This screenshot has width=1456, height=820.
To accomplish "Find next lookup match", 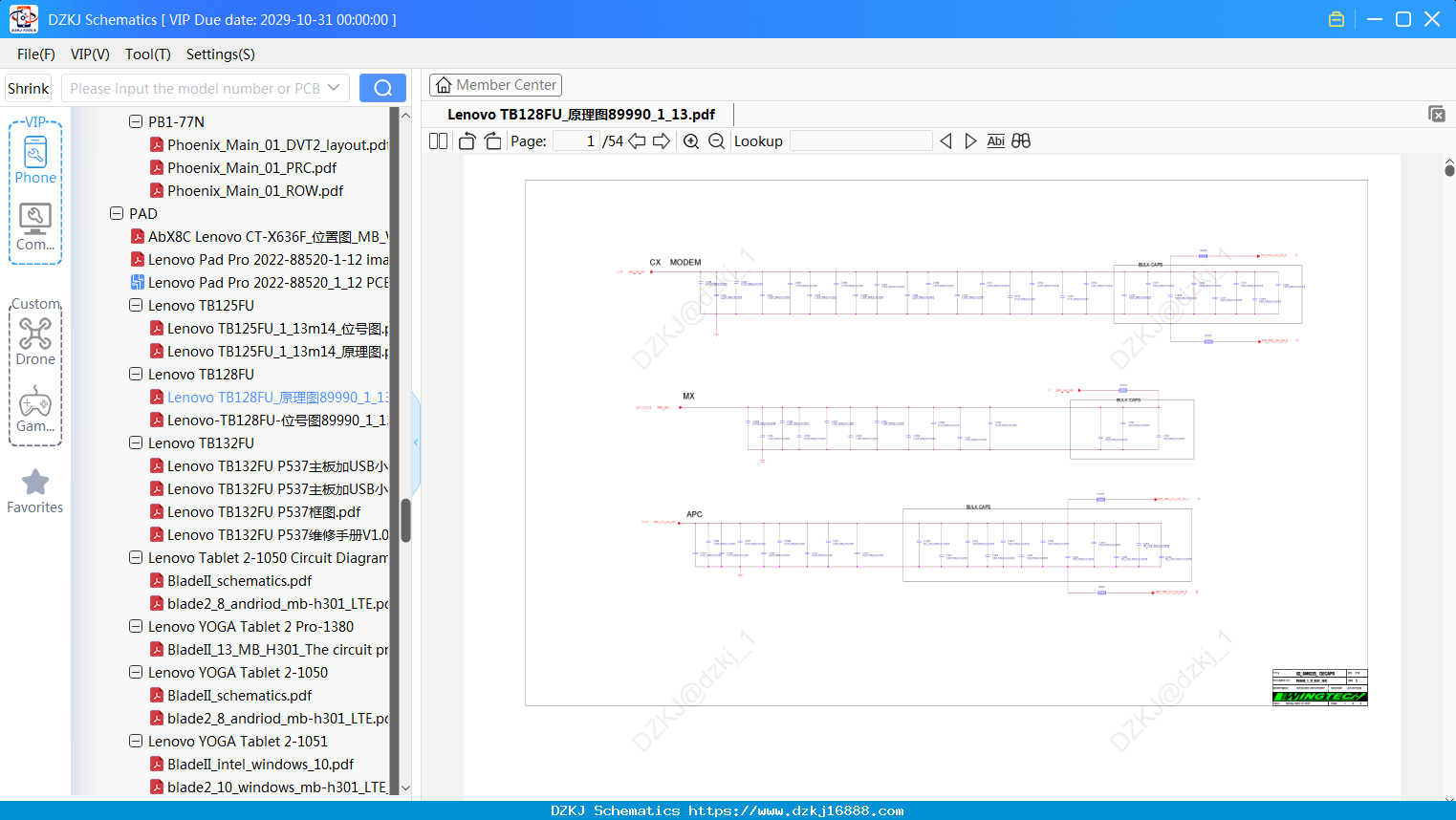I will click(x=970, y=141).
